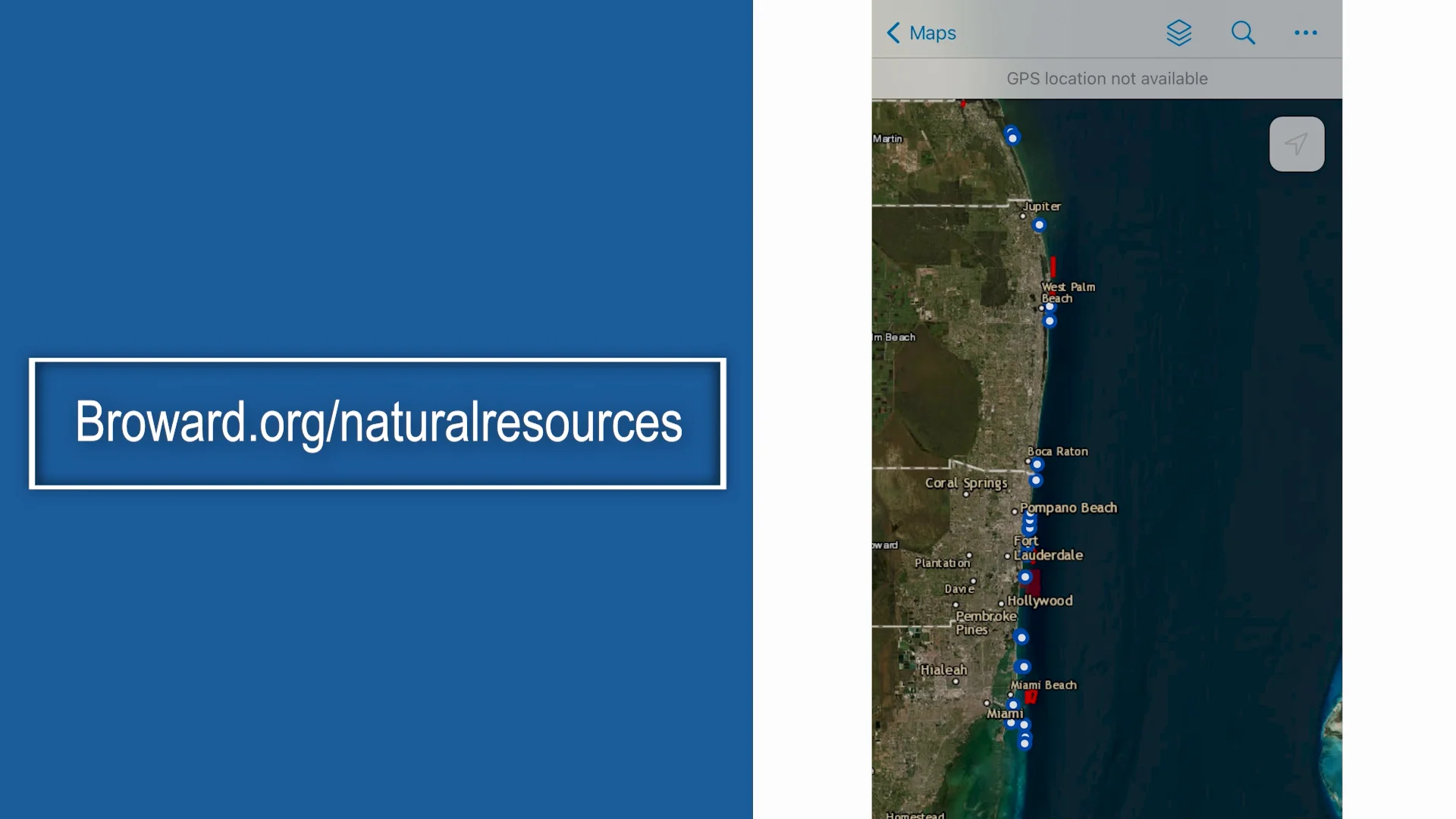This screenshot has width=1456, height=819.
Task: Go back using the Maps chevron
Action: 893,33
